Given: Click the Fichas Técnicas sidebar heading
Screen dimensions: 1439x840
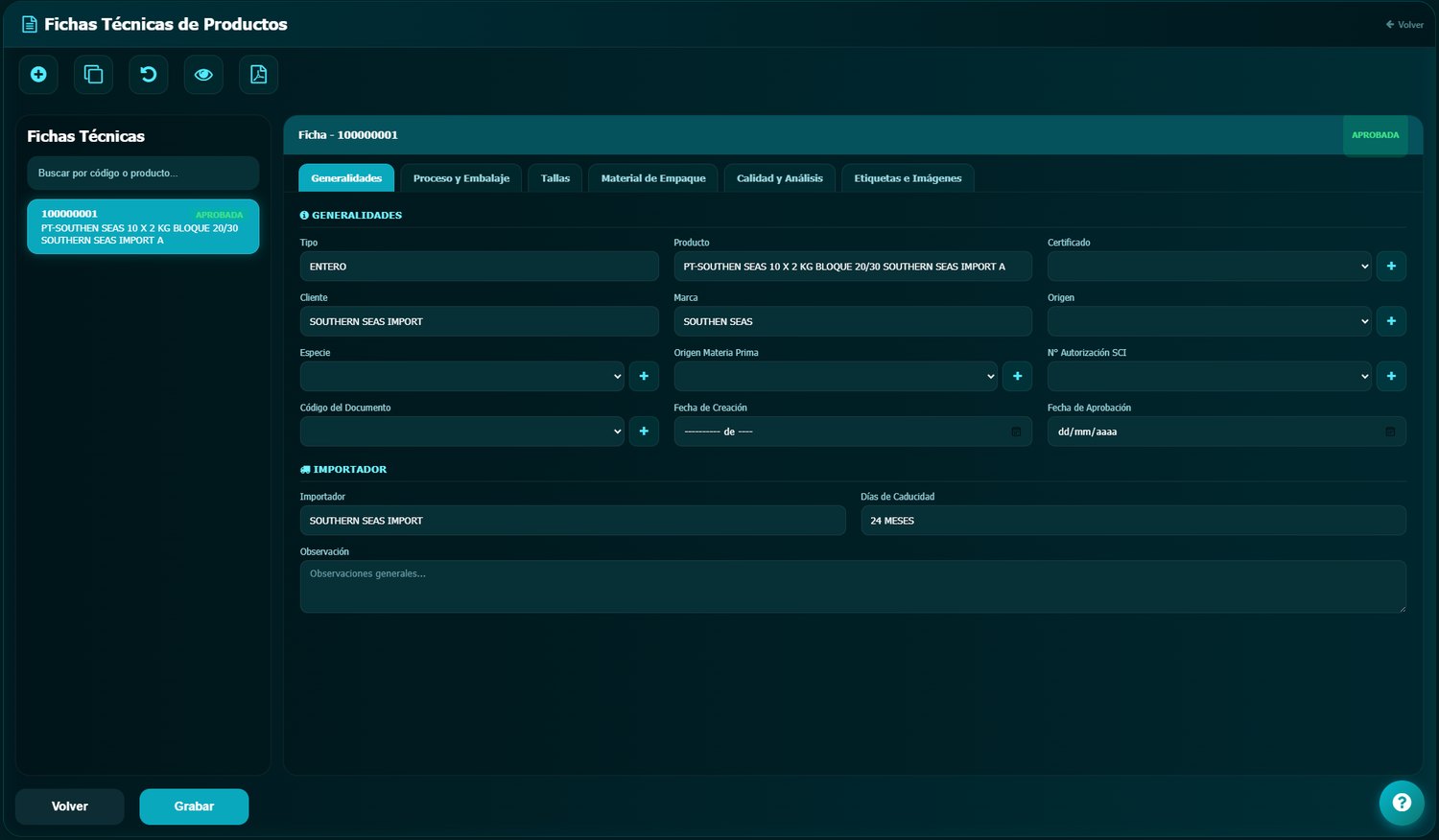Looking at the screenshot, I should click(x=85, y=136).
